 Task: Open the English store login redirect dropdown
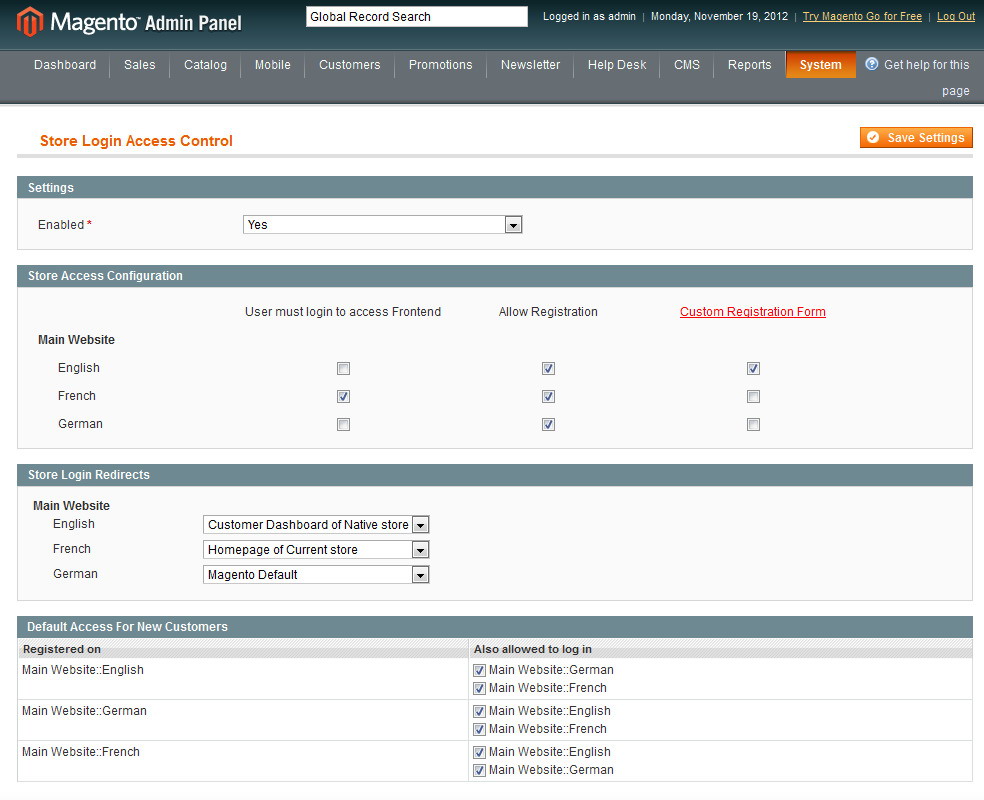point(420,524)
